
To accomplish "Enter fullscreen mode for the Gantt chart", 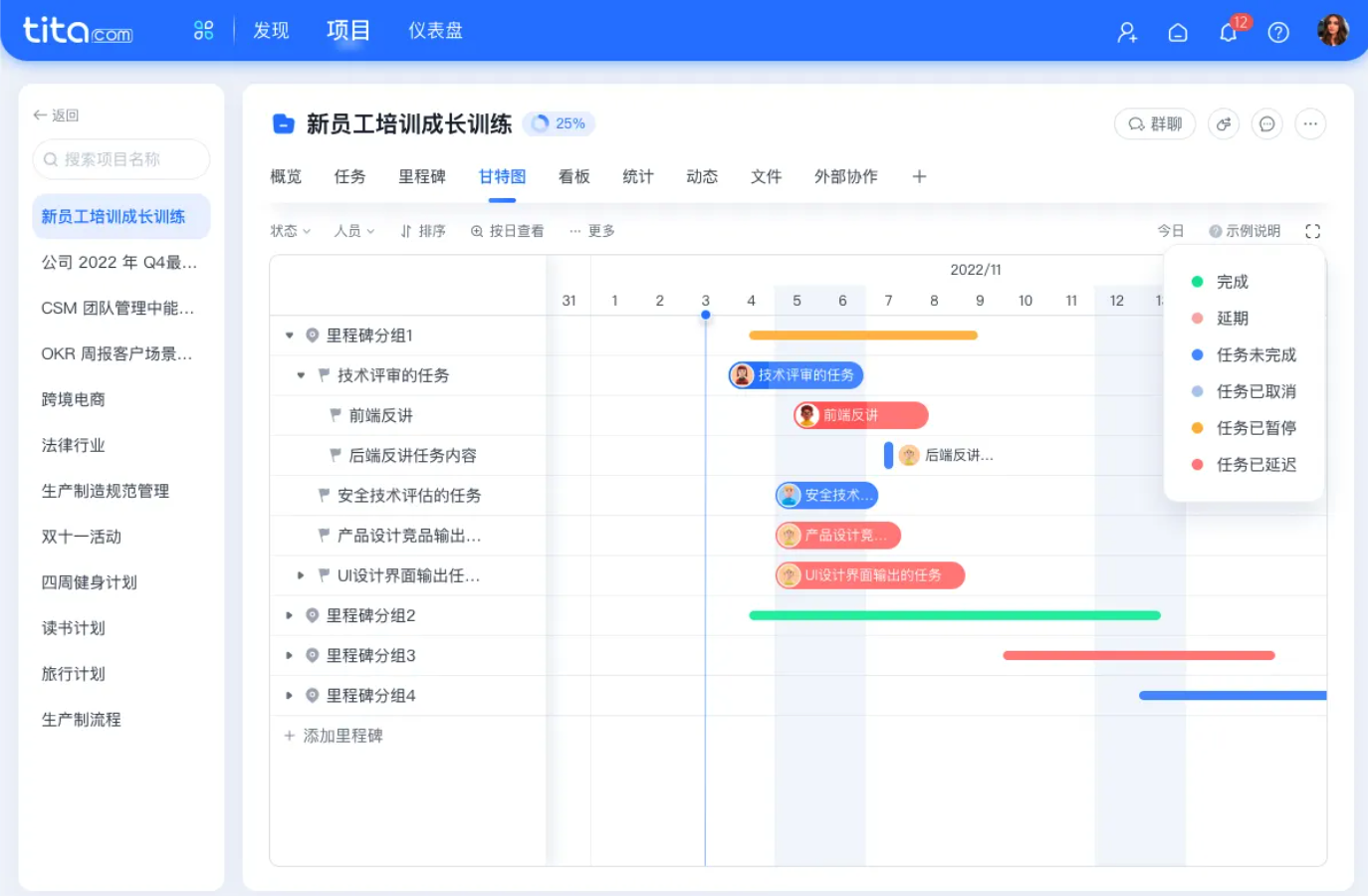I will coord(1312,230).
